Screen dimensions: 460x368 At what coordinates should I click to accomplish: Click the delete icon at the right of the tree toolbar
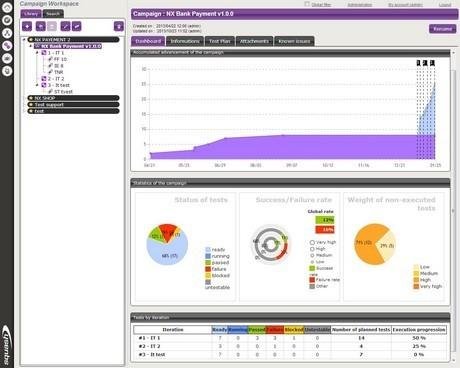coord(119,26)
